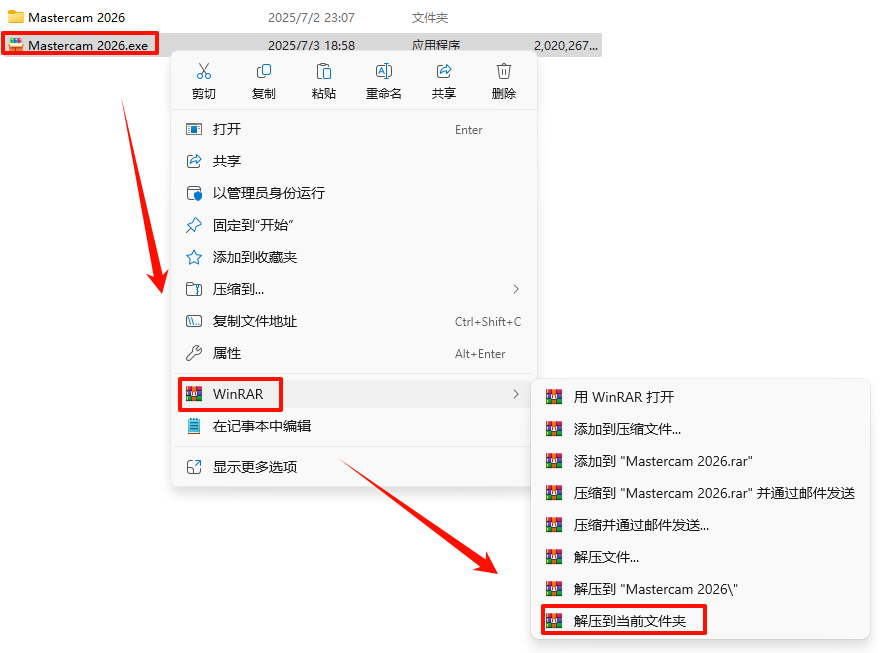Select 以管理员身份运行 menu entry
The height and width of the screenshot is (653, 880).
coord(354,194)
